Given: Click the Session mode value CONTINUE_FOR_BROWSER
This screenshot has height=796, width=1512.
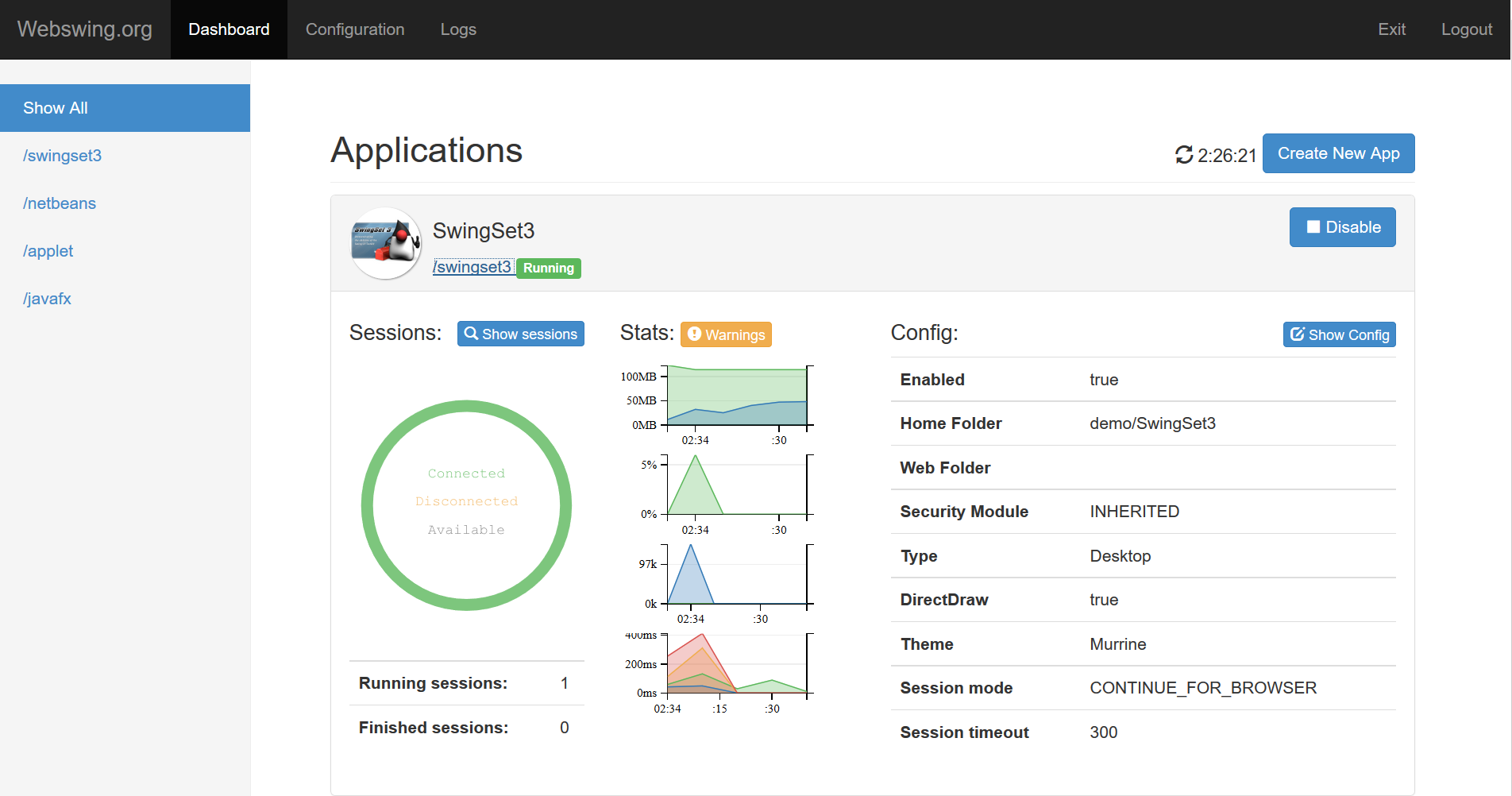Looking at the screenshot, I should coord(1203,688).
